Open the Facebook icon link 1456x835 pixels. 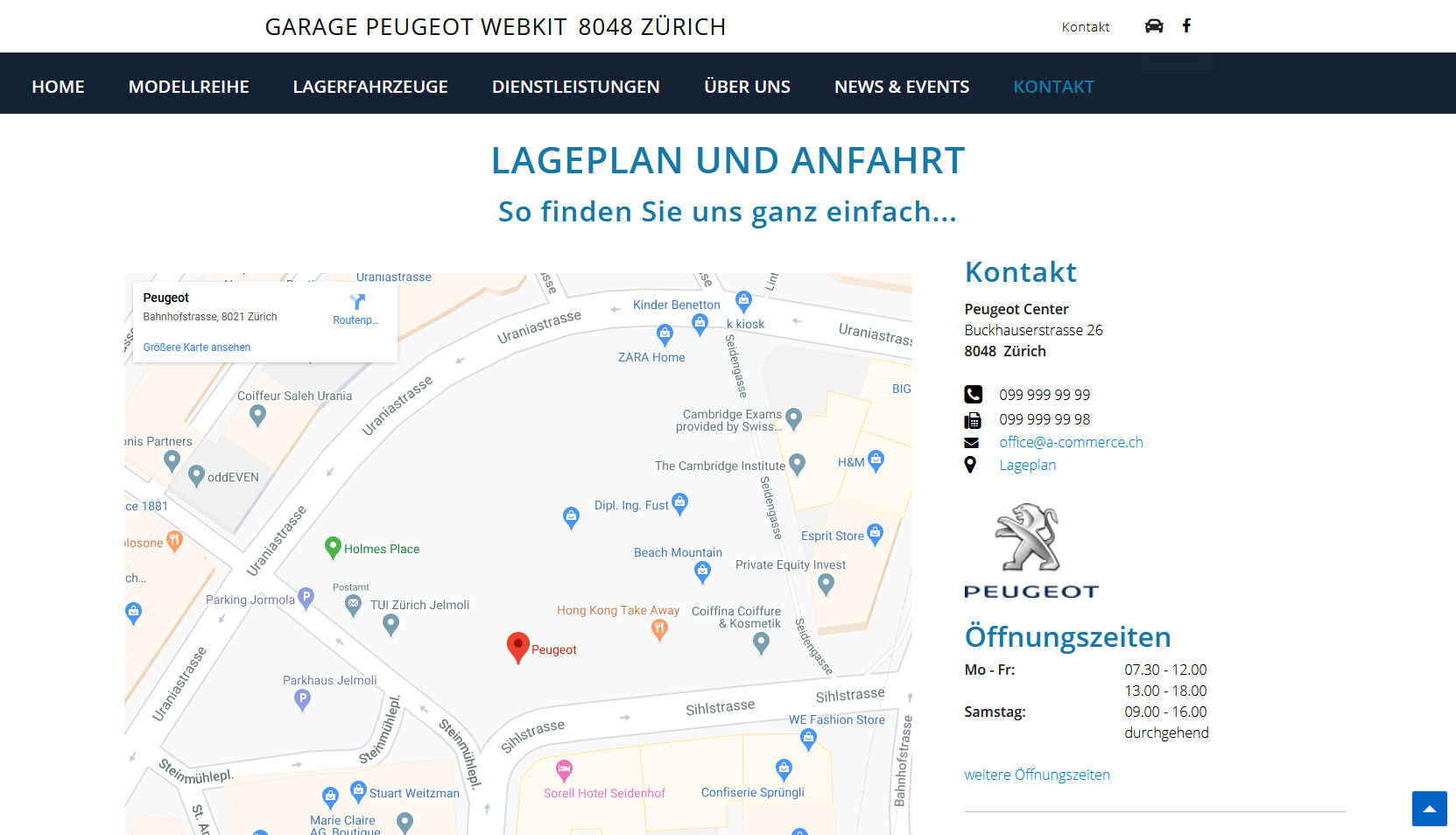1186,25
